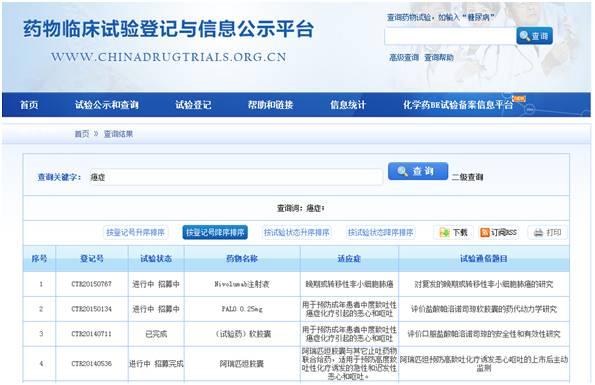Click the 查询结果 breadcrumb

[118, 134]
